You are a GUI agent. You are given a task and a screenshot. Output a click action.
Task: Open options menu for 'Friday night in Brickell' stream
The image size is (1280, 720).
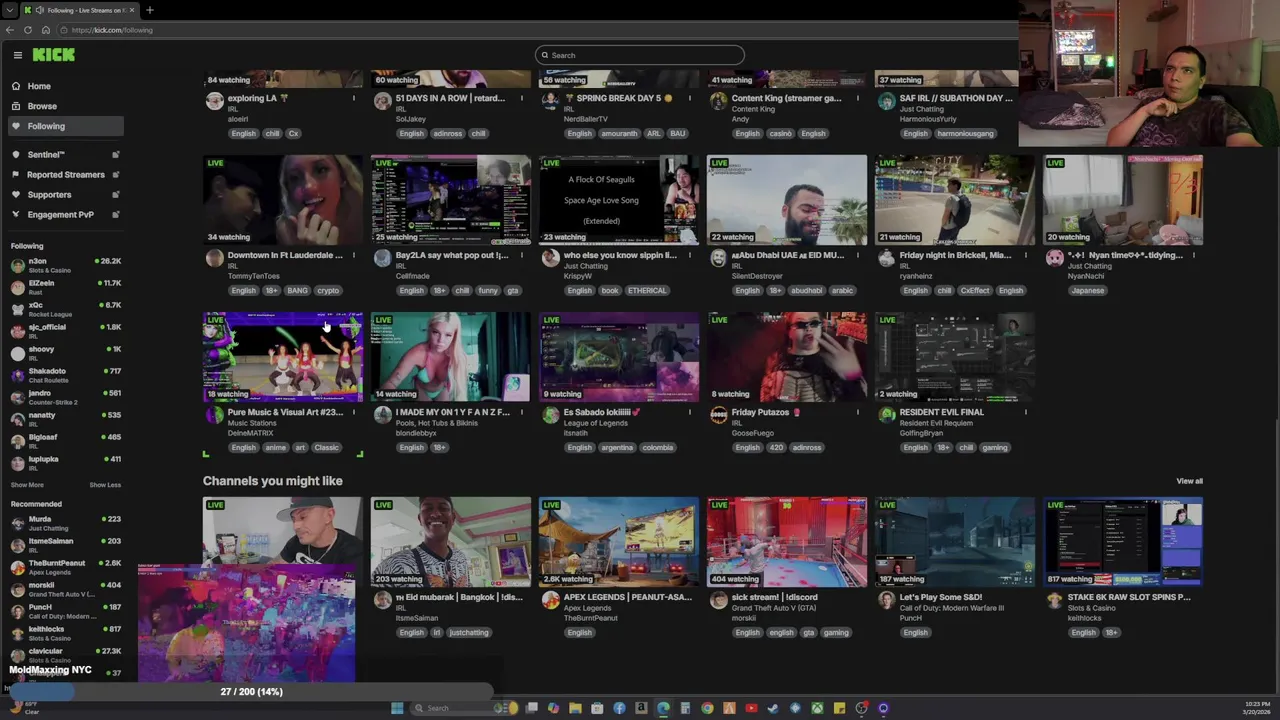point(1025,255)
